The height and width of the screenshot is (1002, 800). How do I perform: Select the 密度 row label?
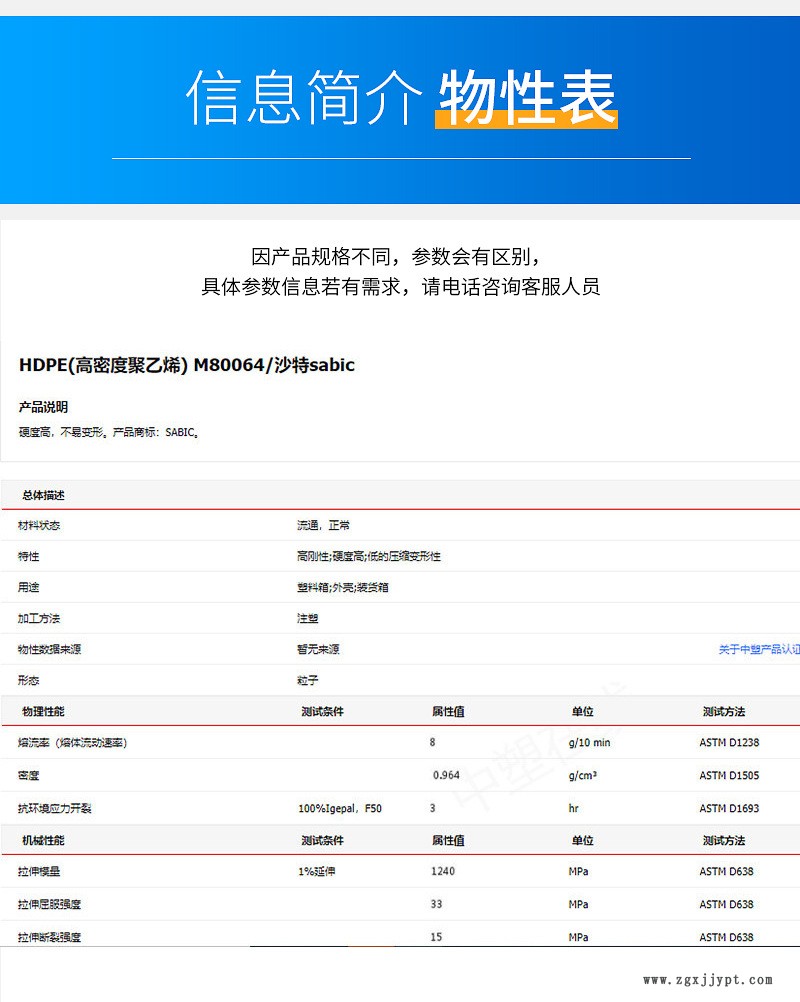tap(29, 776)
